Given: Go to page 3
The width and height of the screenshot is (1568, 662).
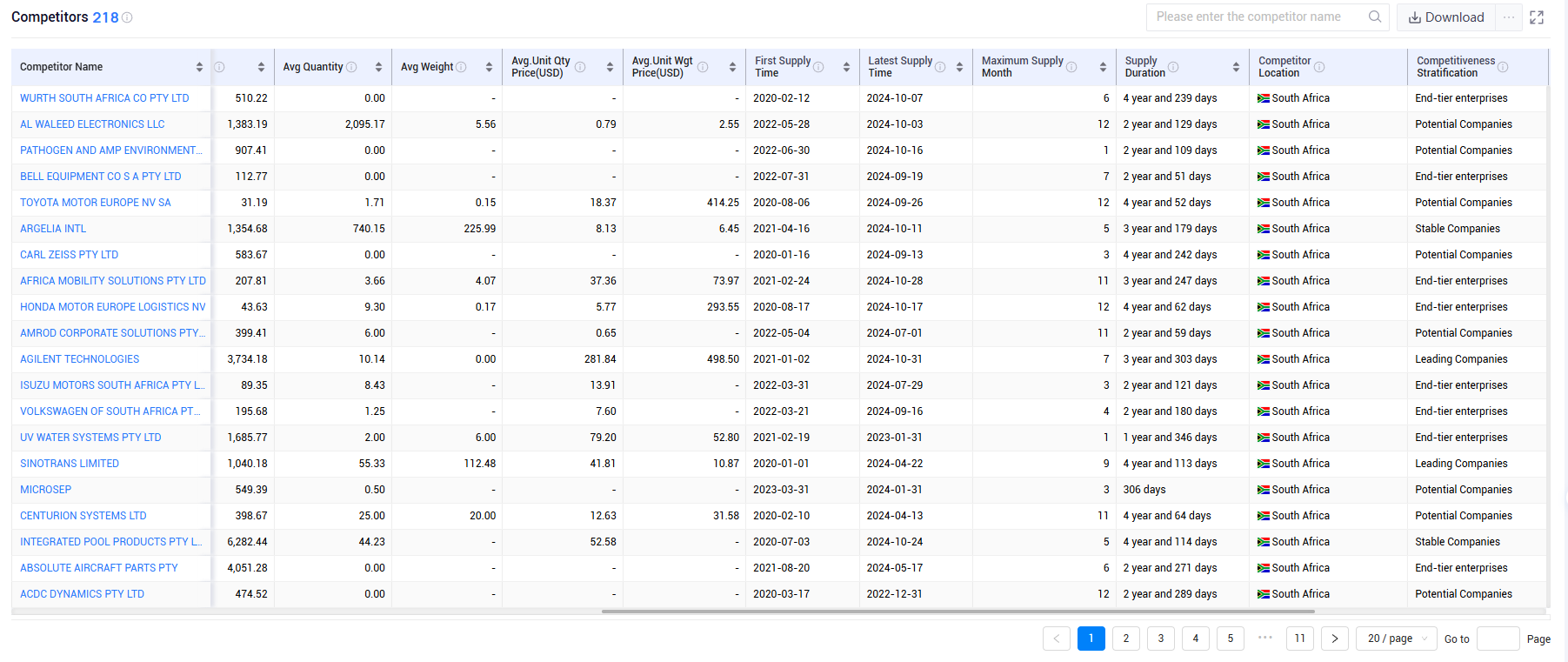Looking at the screenshot, I should pyautogui.click(x=1161, y=639).
